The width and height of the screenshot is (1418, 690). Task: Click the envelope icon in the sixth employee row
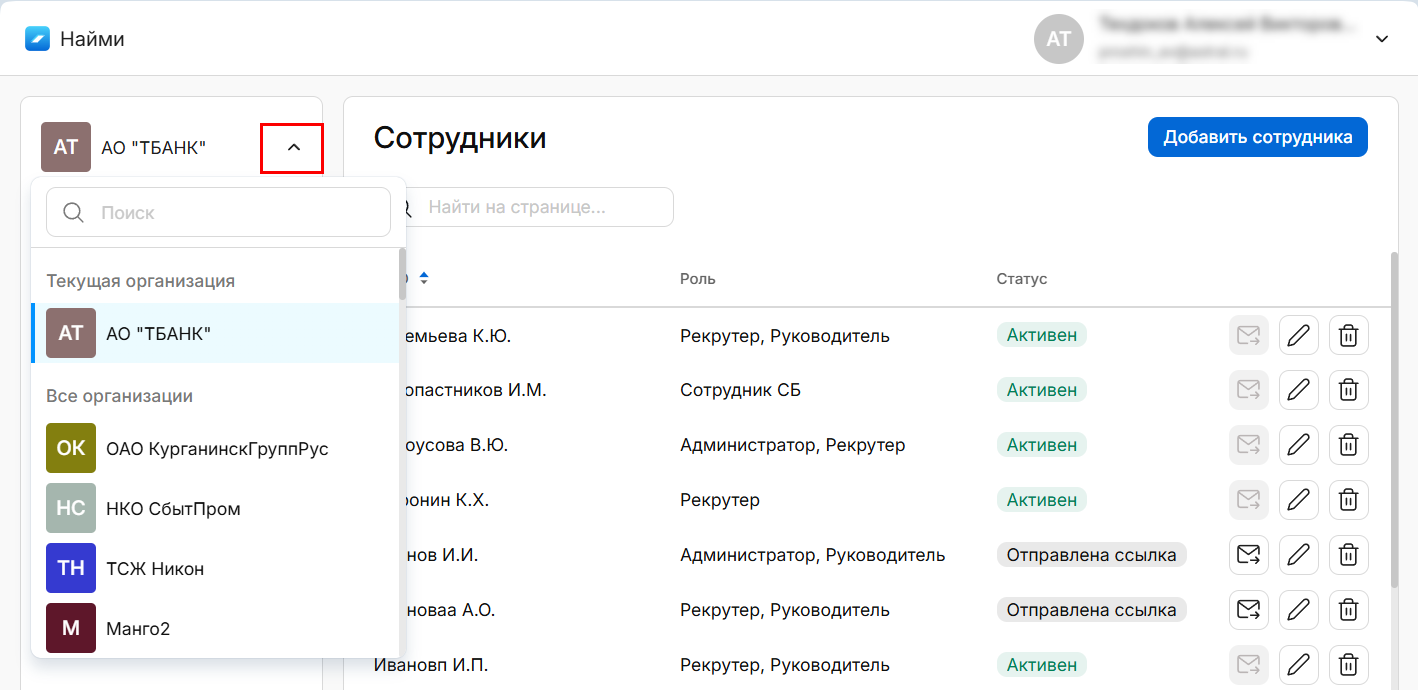[x=1248, y=610]
